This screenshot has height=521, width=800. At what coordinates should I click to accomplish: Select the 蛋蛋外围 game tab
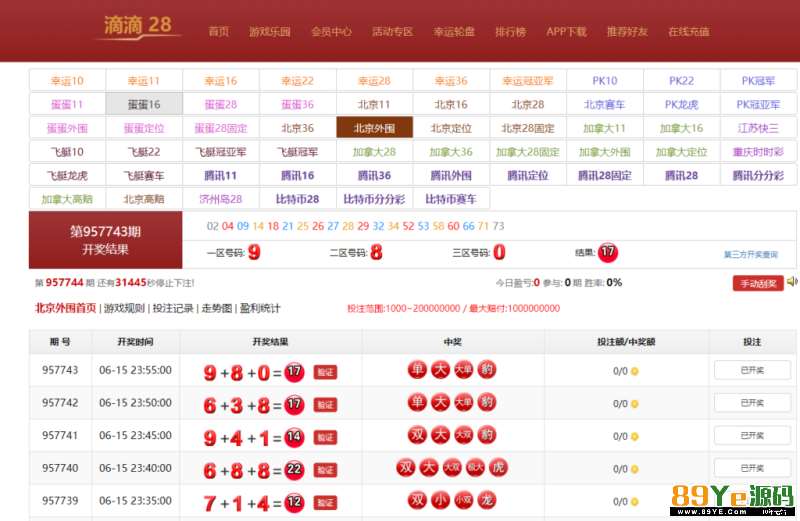[67, 128]
